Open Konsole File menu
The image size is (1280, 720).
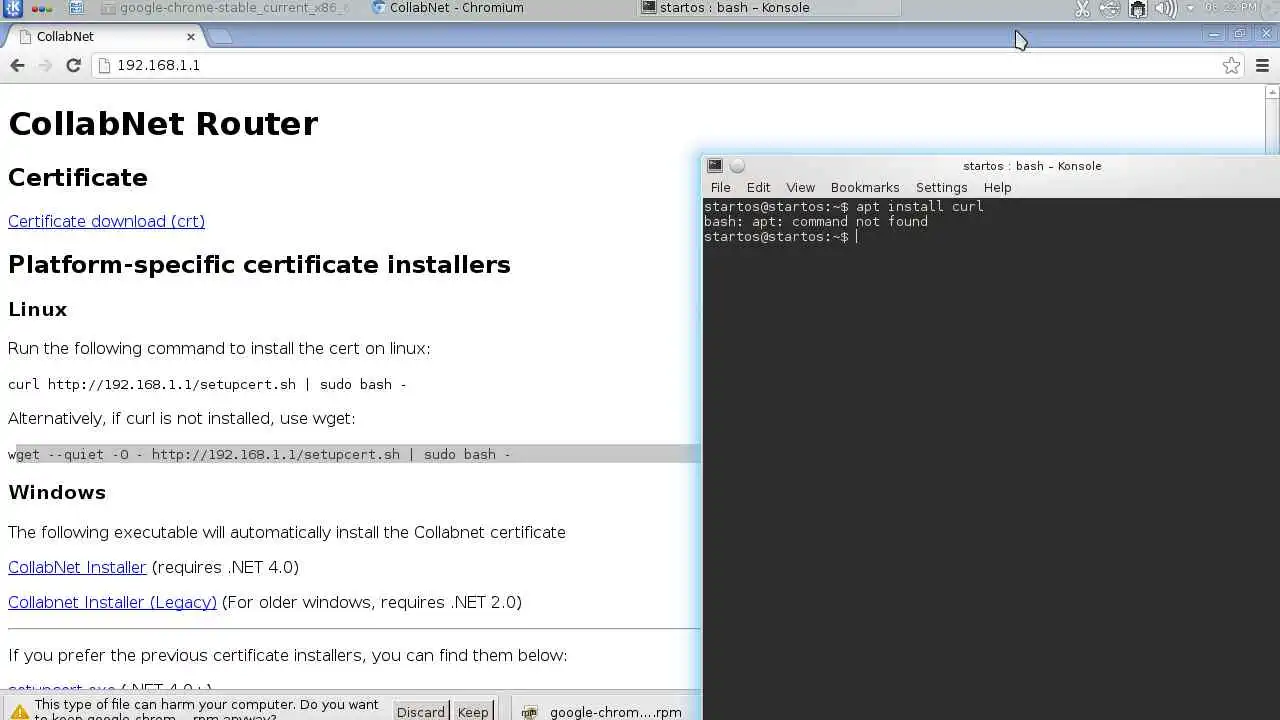pos(720,187)
